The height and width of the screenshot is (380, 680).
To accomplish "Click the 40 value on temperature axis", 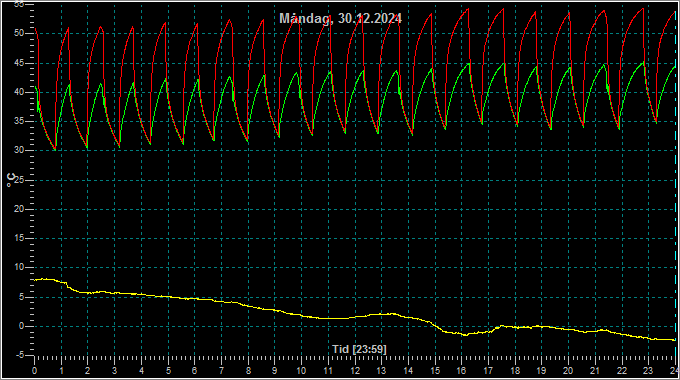I will (19, 92).
